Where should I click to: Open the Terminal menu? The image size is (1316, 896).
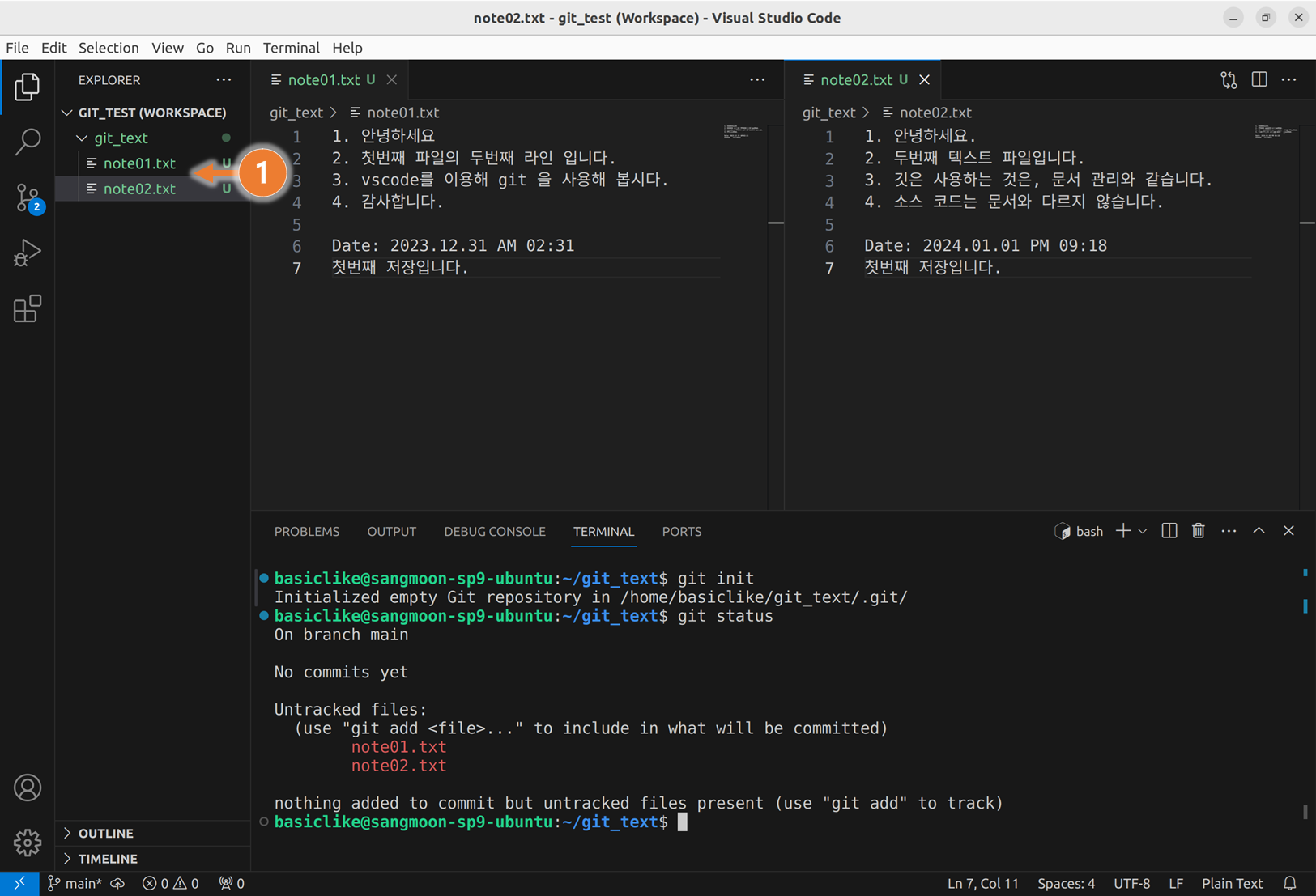pos(291,48)
